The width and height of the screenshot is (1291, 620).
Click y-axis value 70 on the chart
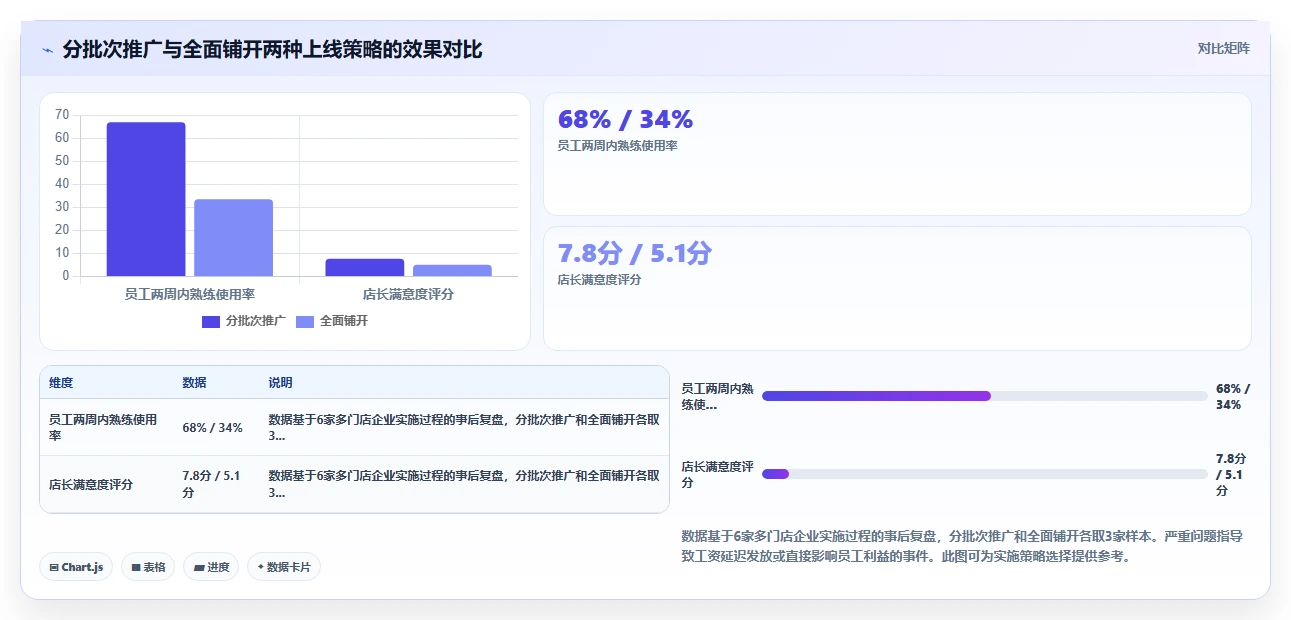[62, 114]
